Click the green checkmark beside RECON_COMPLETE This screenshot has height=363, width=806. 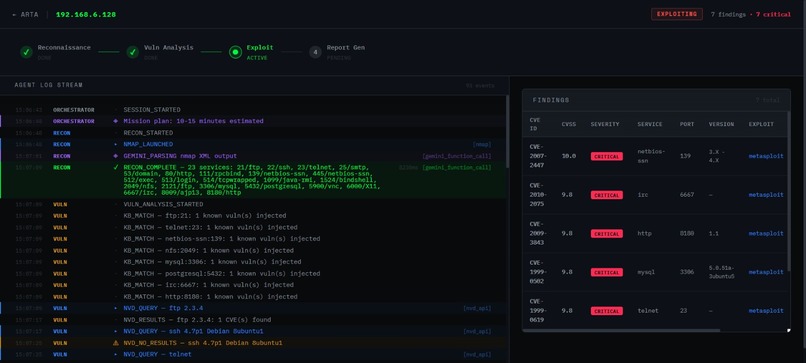[x=116, y=168]
